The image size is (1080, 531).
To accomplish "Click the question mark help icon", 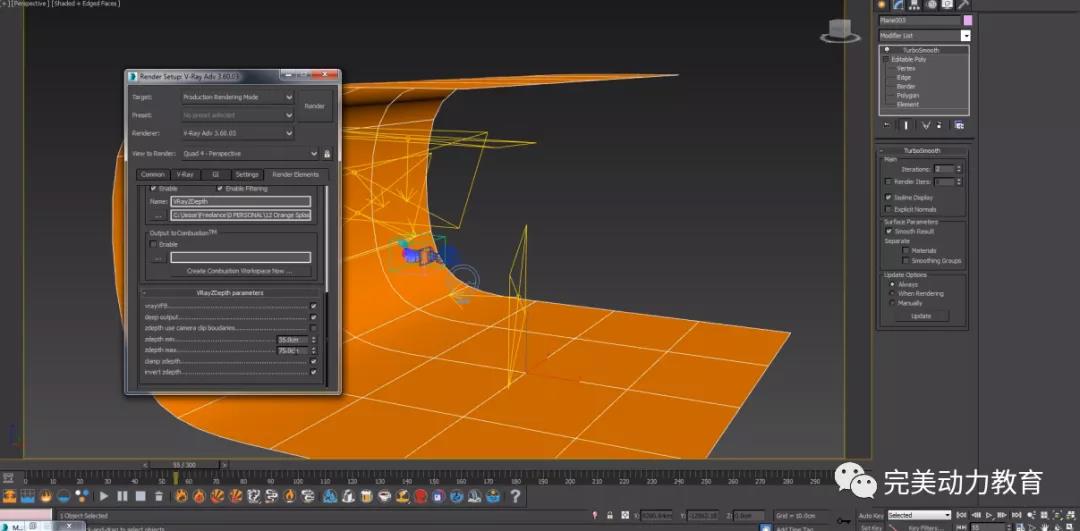I will [x=515, y=496].
